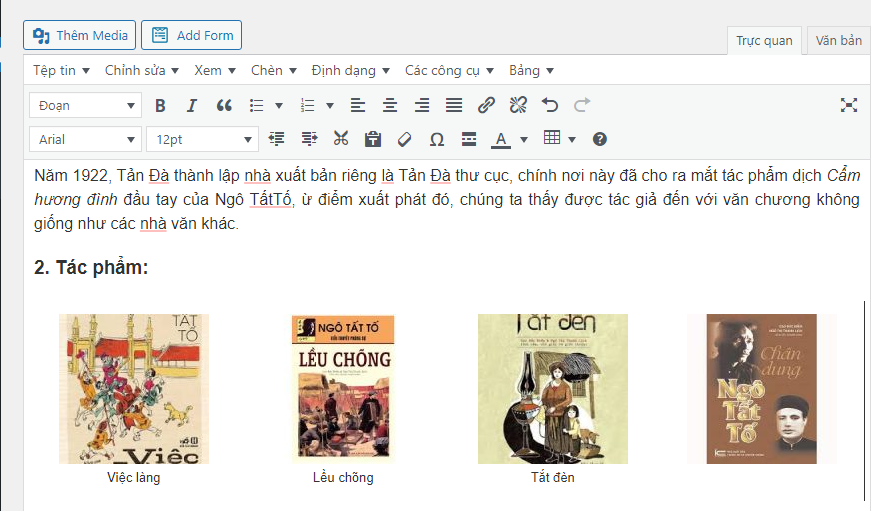Click the clear formatting eraser icon
This screenshot has height=511, width=871.
(x=405, y=139)
